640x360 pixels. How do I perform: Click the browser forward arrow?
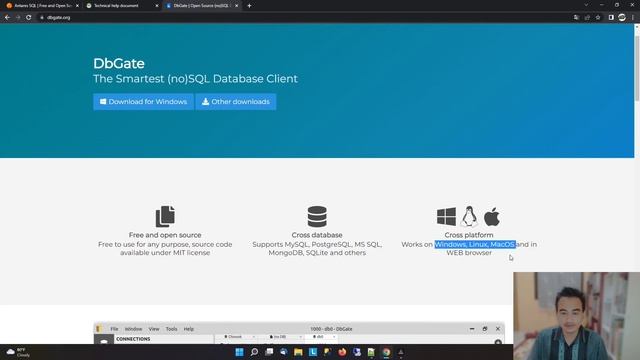(x=18, y=18)
